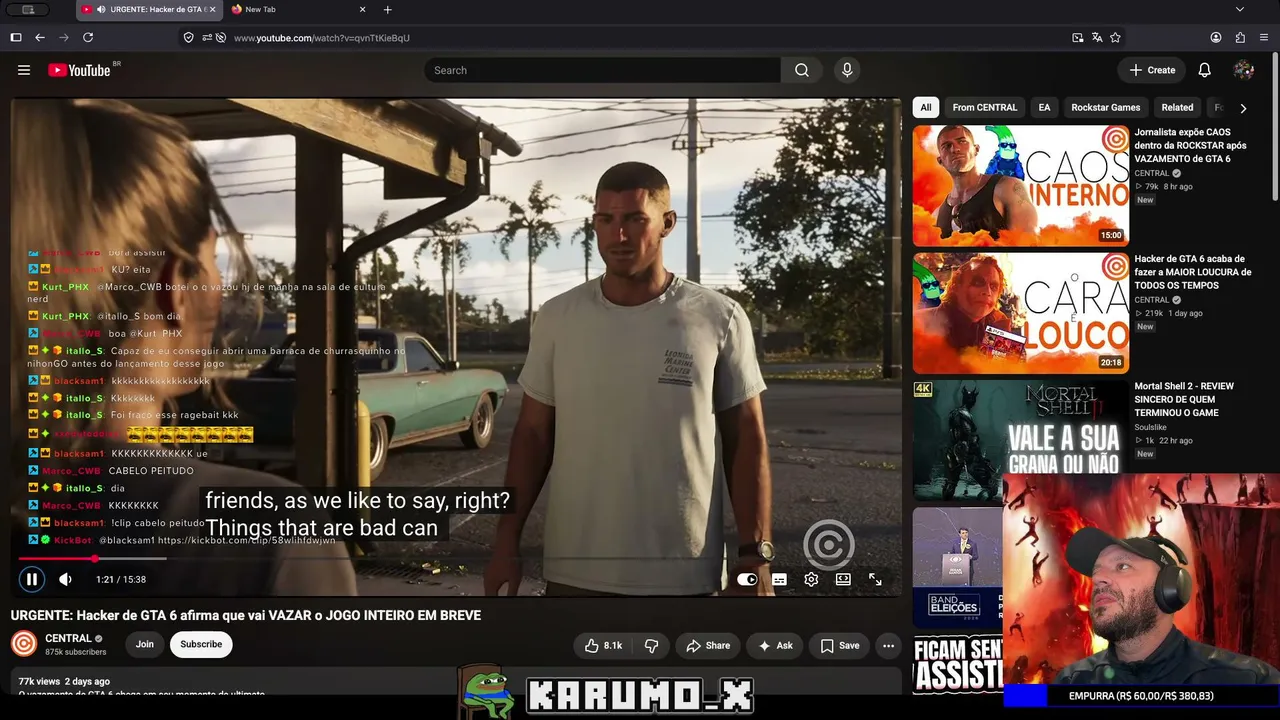This screenshot has width=1280, height=720.
Task: Expand the video description box
Action: (456, 682)
